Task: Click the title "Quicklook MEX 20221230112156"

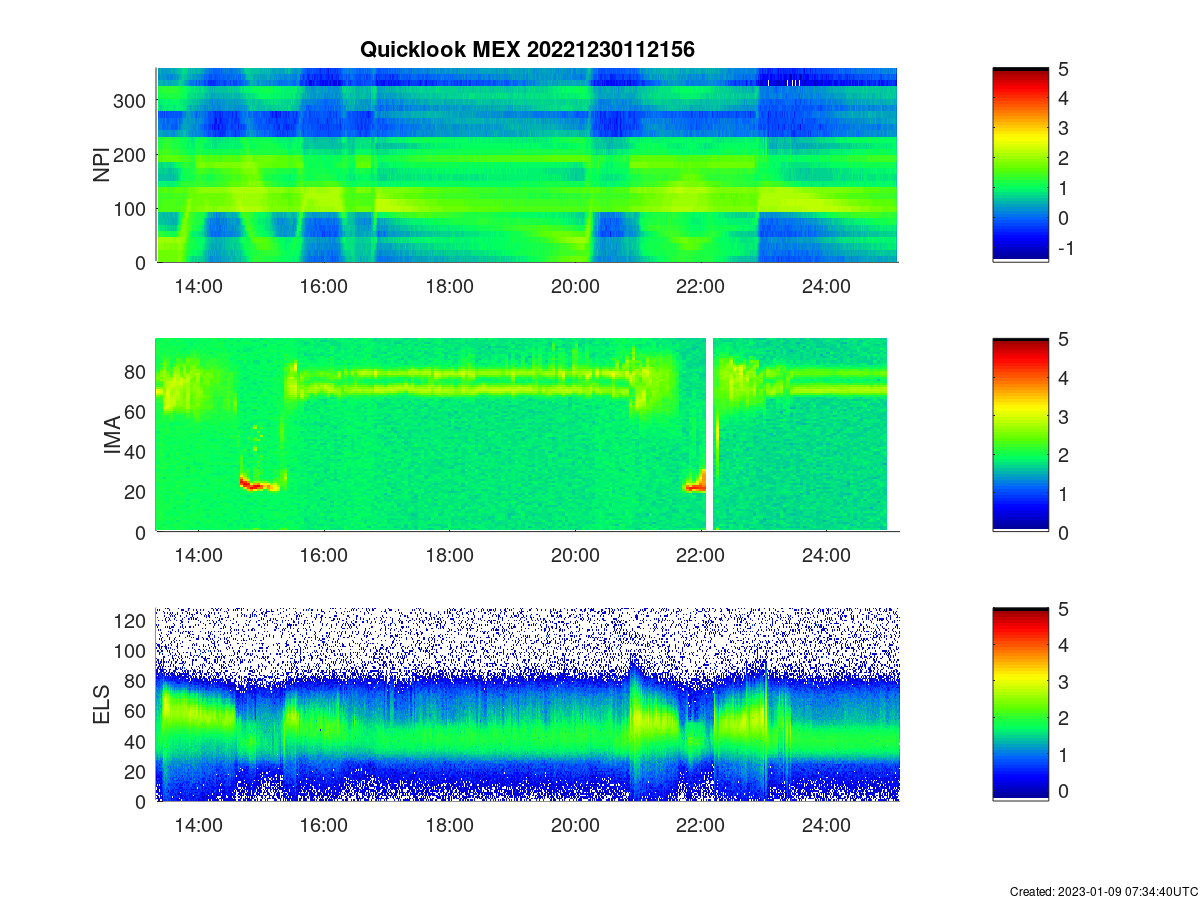Action: [x=527, y=49]
